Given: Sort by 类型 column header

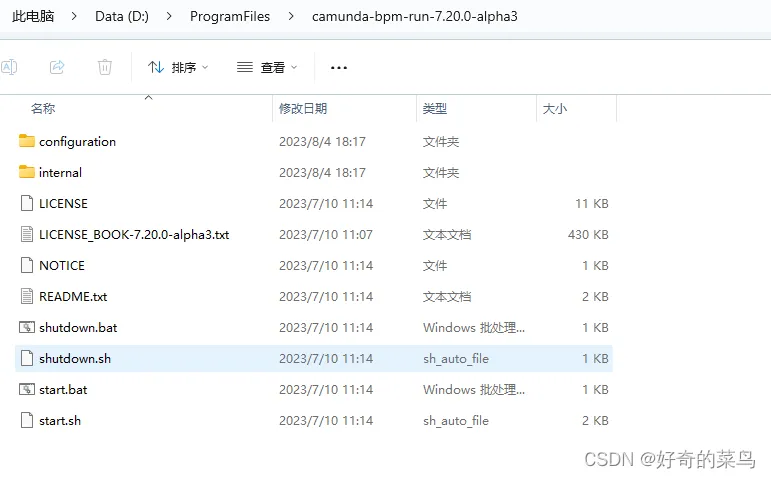Looking at the screenshot, I should 435,109.
